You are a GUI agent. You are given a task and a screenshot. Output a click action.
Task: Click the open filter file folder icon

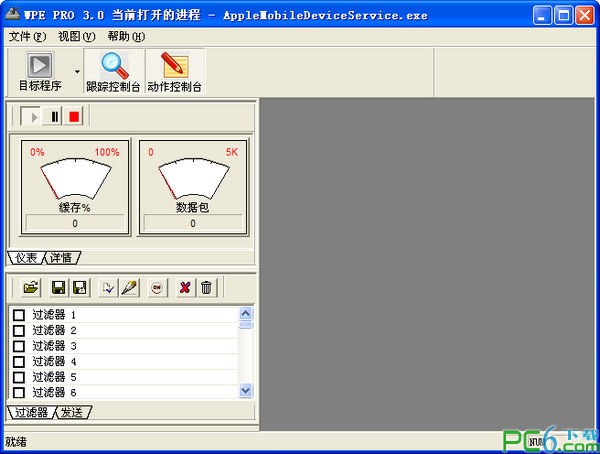[x=31, y=288]
